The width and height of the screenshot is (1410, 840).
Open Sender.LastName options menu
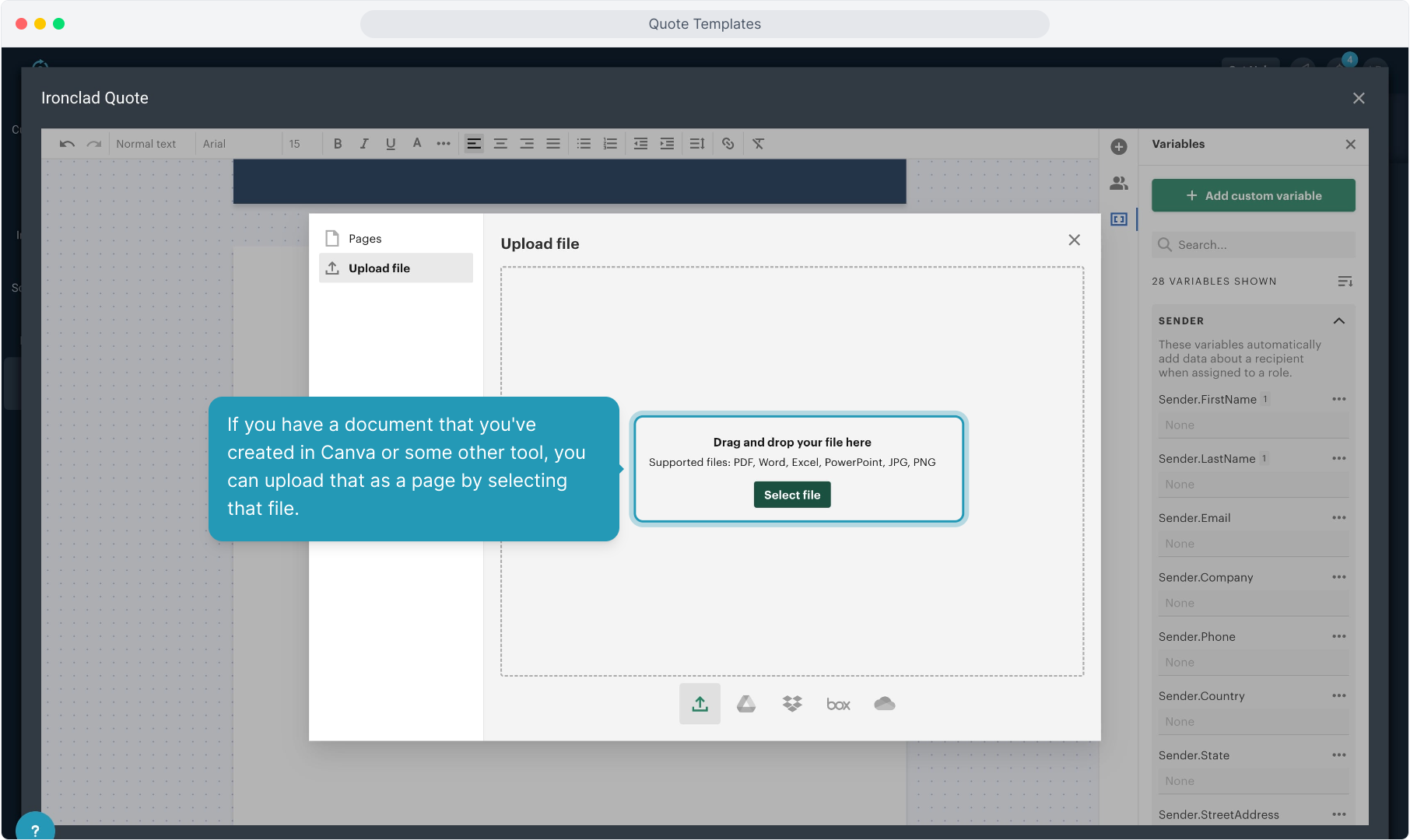(x=1339, y=459)
